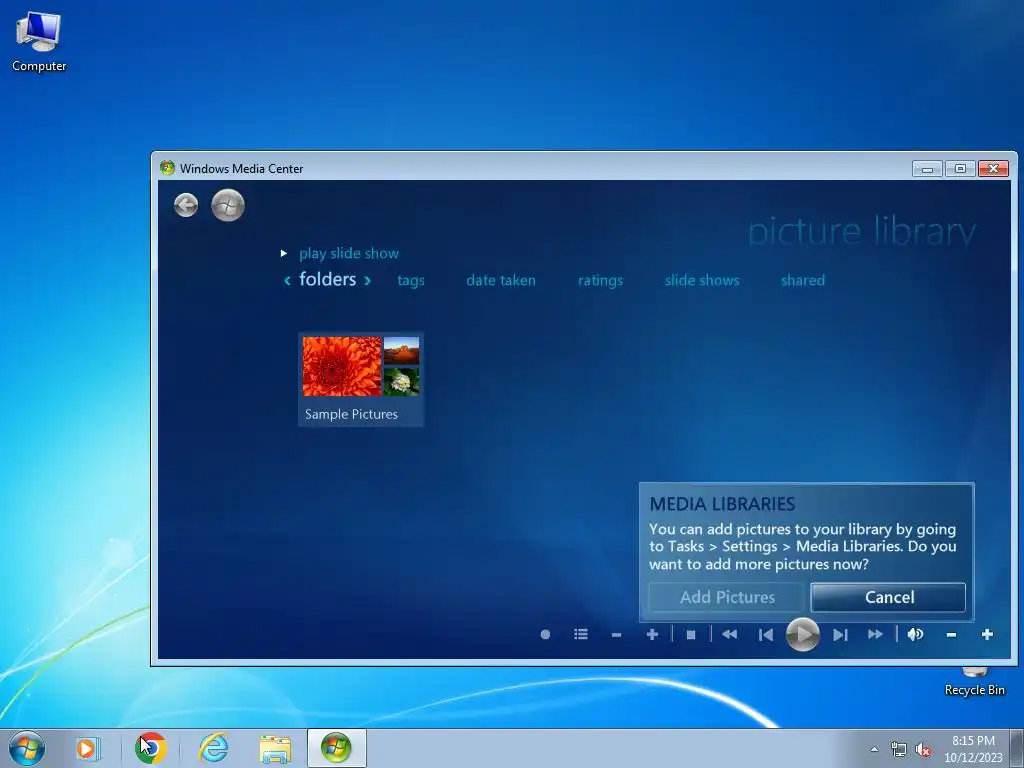Select the folders view tab

(x=327, y=280)
